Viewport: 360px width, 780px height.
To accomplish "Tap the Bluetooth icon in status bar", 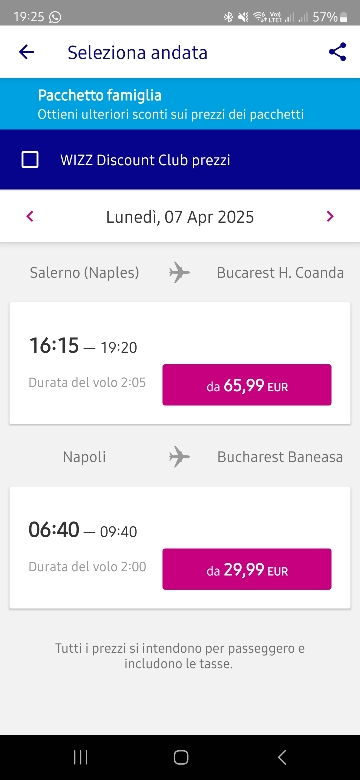I will (228, 17).
